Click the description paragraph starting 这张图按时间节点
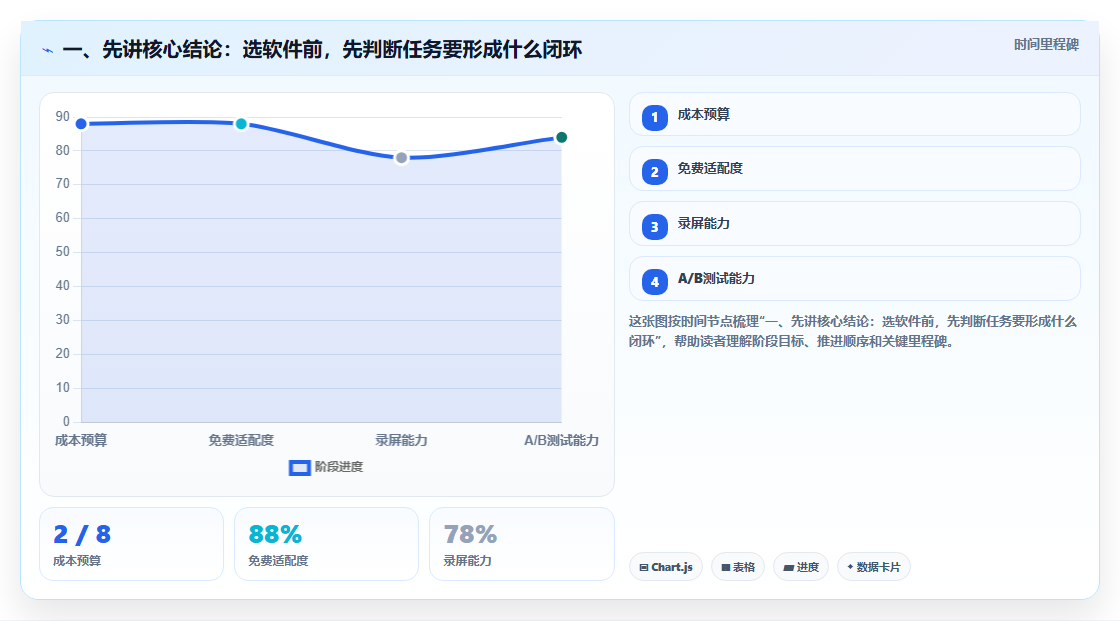 pyautogui.click(x=852, y=331)
